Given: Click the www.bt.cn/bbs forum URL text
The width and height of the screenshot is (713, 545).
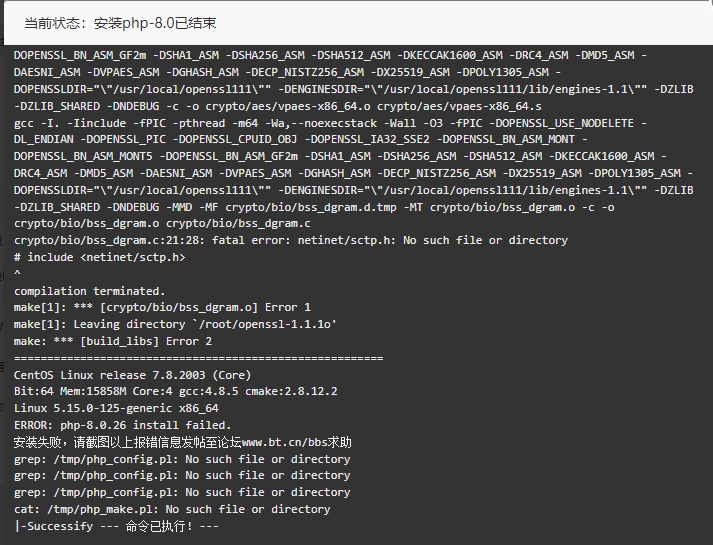Looking at the screenshot, I should click(285, 442).
